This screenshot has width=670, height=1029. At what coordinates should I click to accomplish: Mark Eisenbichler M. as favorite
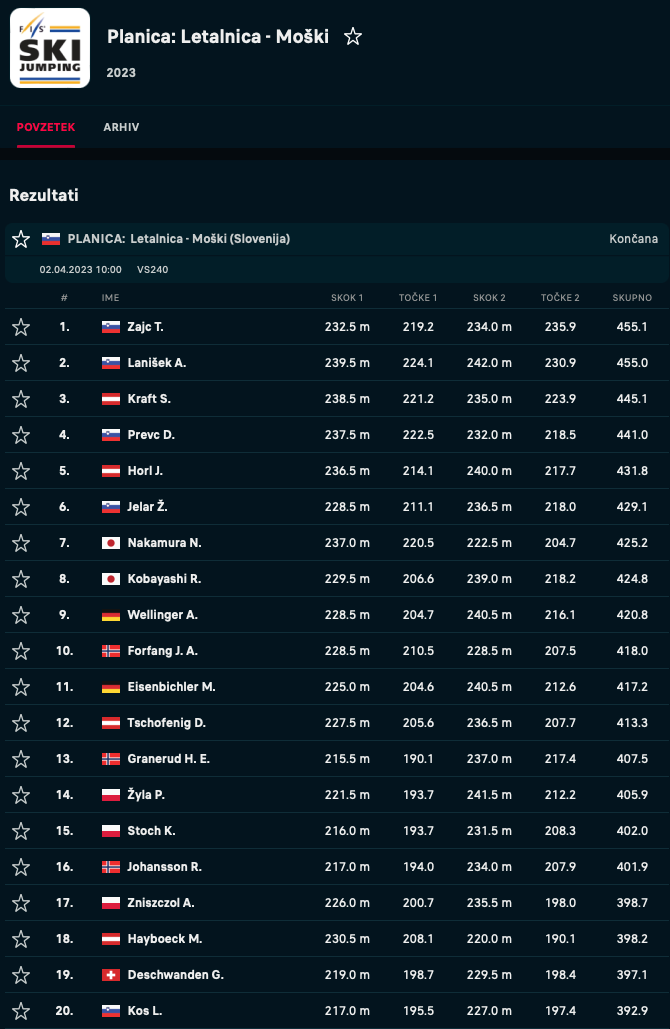click(21, 688)
